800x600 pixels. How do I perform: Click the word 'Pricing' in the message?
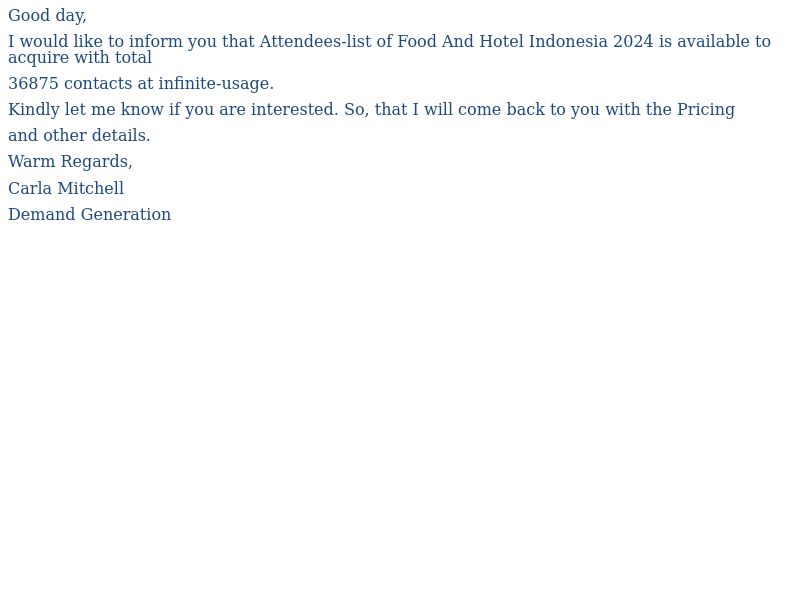706,110
